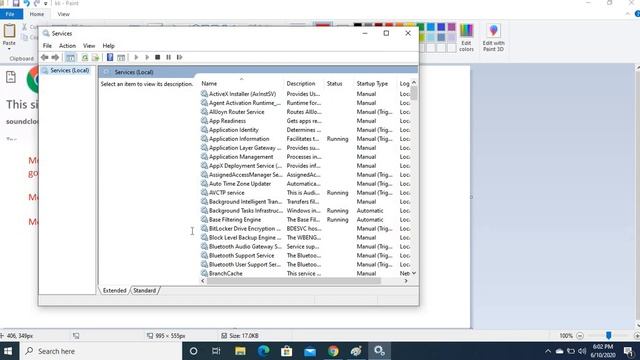Open Paint's View ribbon tab
Screen dimensions: 640x360
coord(63,14)
